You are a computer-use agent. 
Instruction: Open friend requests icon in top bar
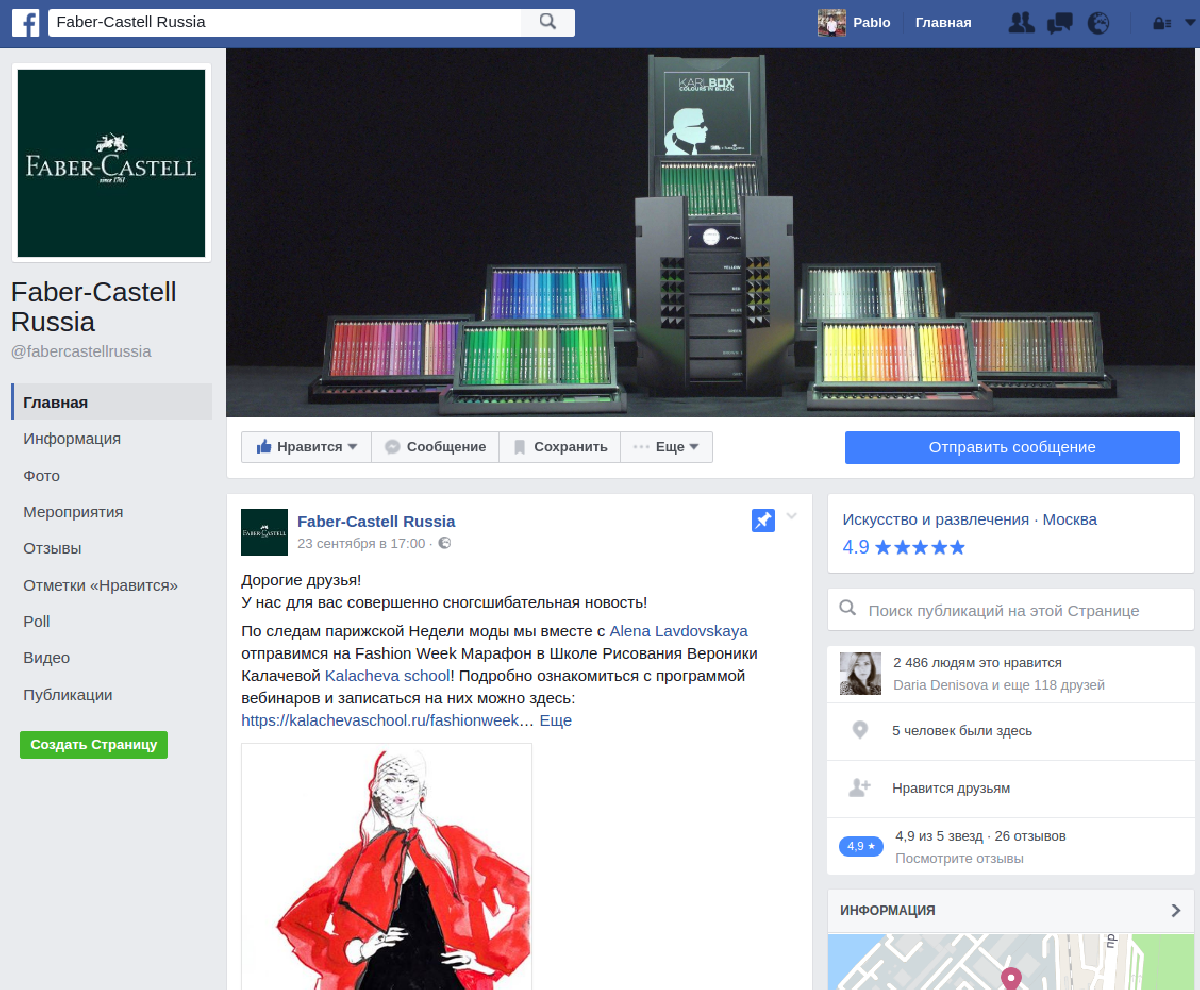coord(1021,23)
